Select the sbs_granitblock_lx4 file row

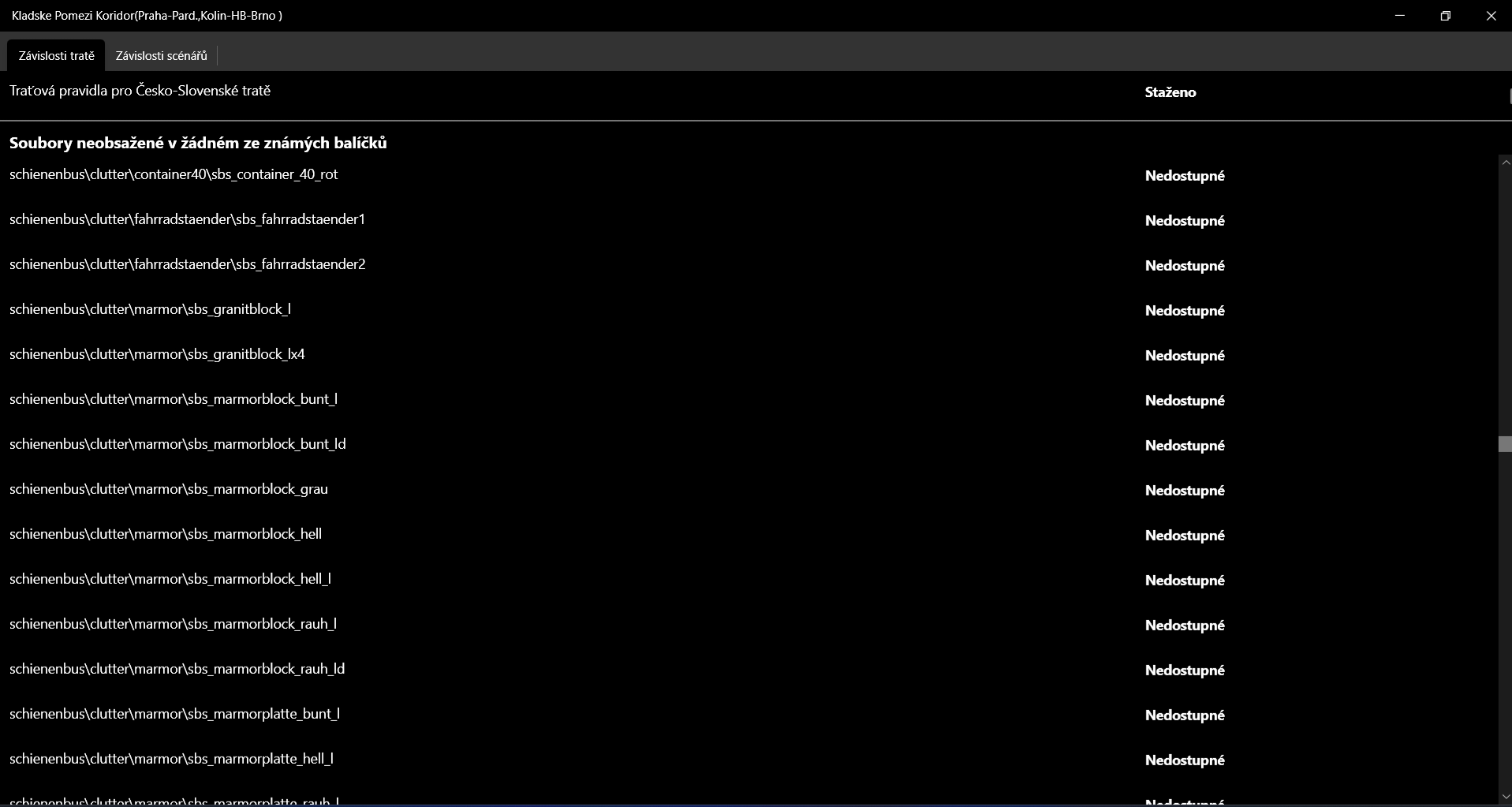pyautogui.click(x=748, y=355)
